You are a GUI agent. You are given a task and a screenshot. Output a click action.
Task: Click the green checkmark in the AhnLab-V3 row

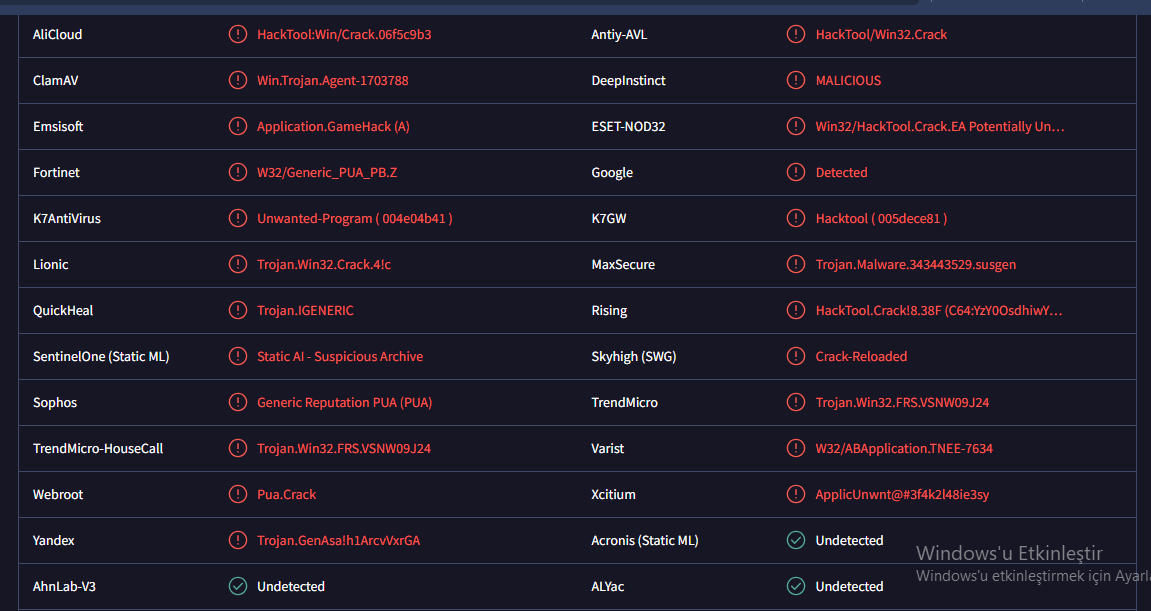click(x=238, y=586)
